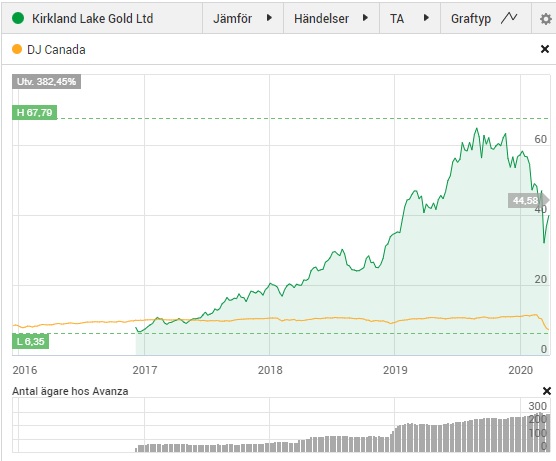This screenshot has height=461, width=556.
Task: Click the 2016 axis label
Action: point(24,370)
